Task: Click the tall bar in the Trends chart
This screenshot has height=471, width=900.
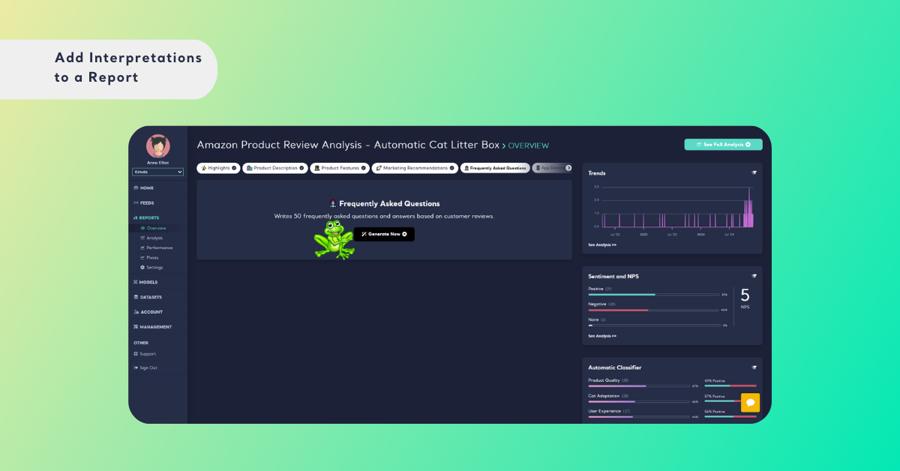Action: 748,207
